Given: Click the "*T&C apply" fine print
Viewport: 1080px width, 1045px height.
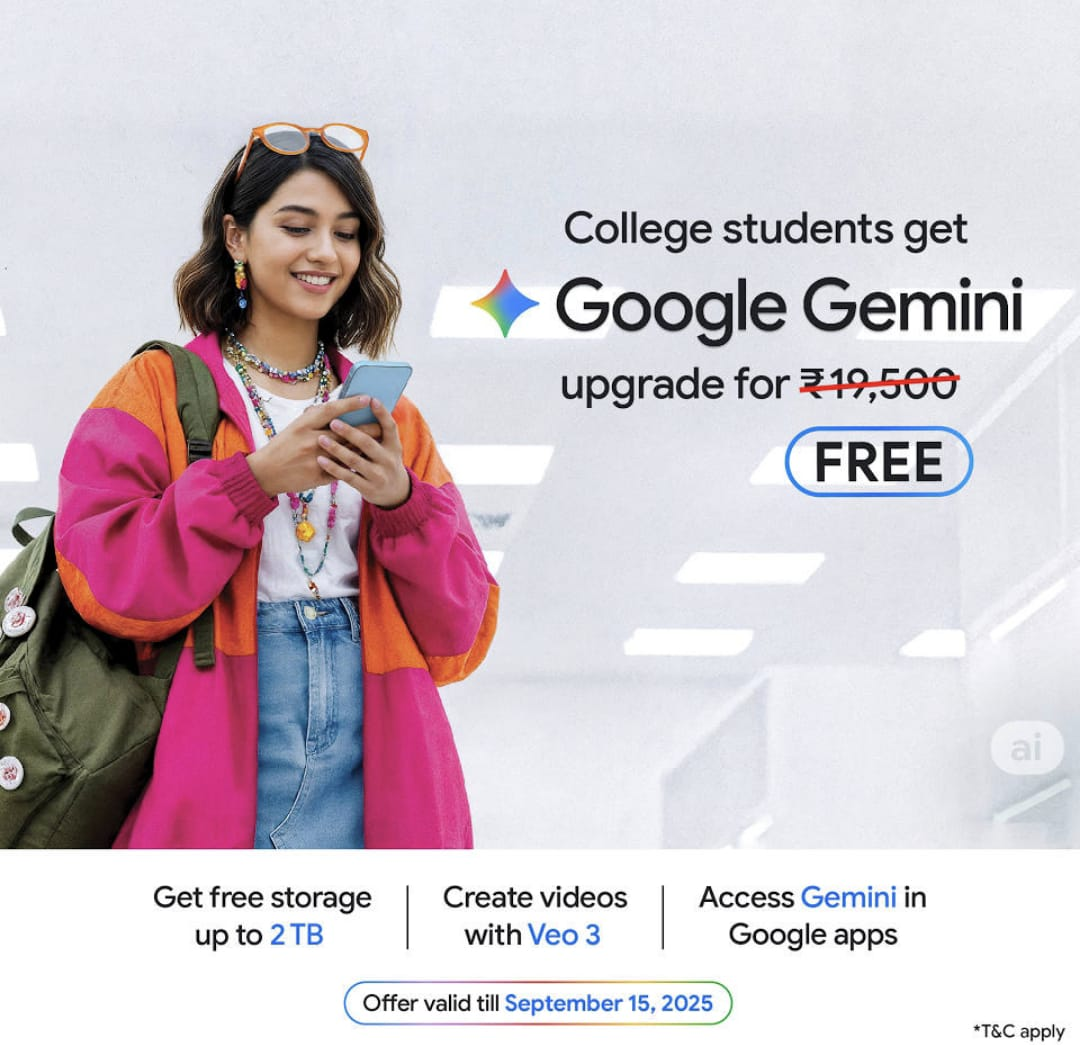Looking at the screenshot, I should (1019, 1031).
